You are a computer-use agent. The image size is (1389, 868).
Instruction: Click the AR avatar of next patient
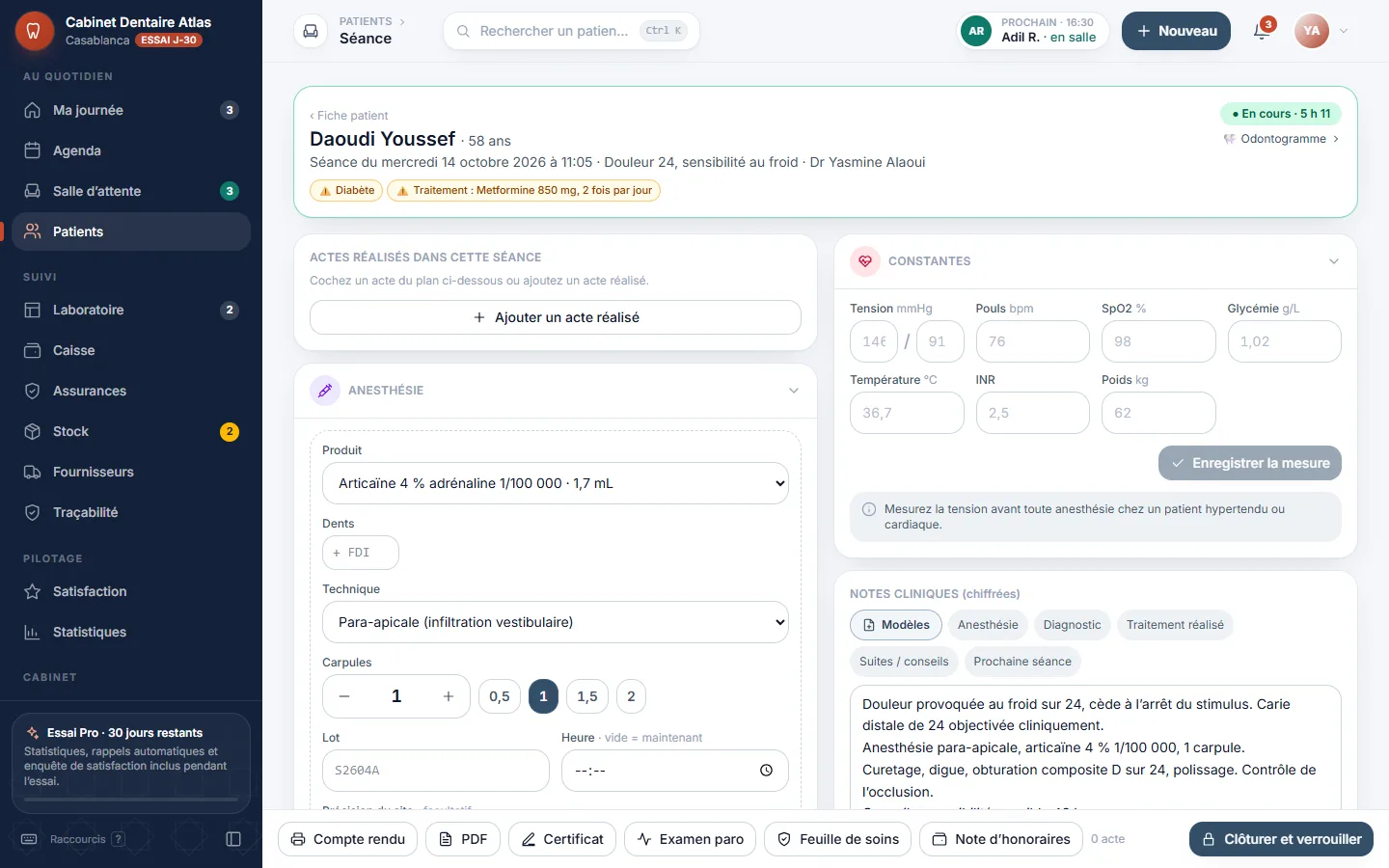pyautogui.click(x=976, y=31)
